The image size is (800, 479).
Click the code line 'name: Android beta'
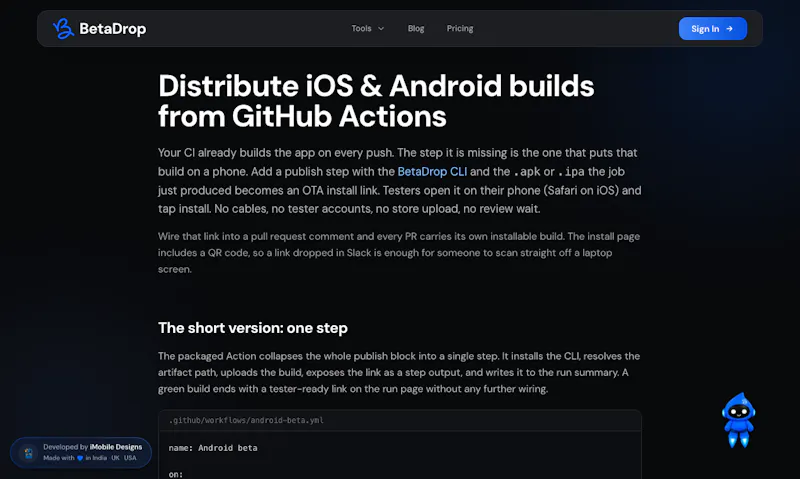pos(213,448)
